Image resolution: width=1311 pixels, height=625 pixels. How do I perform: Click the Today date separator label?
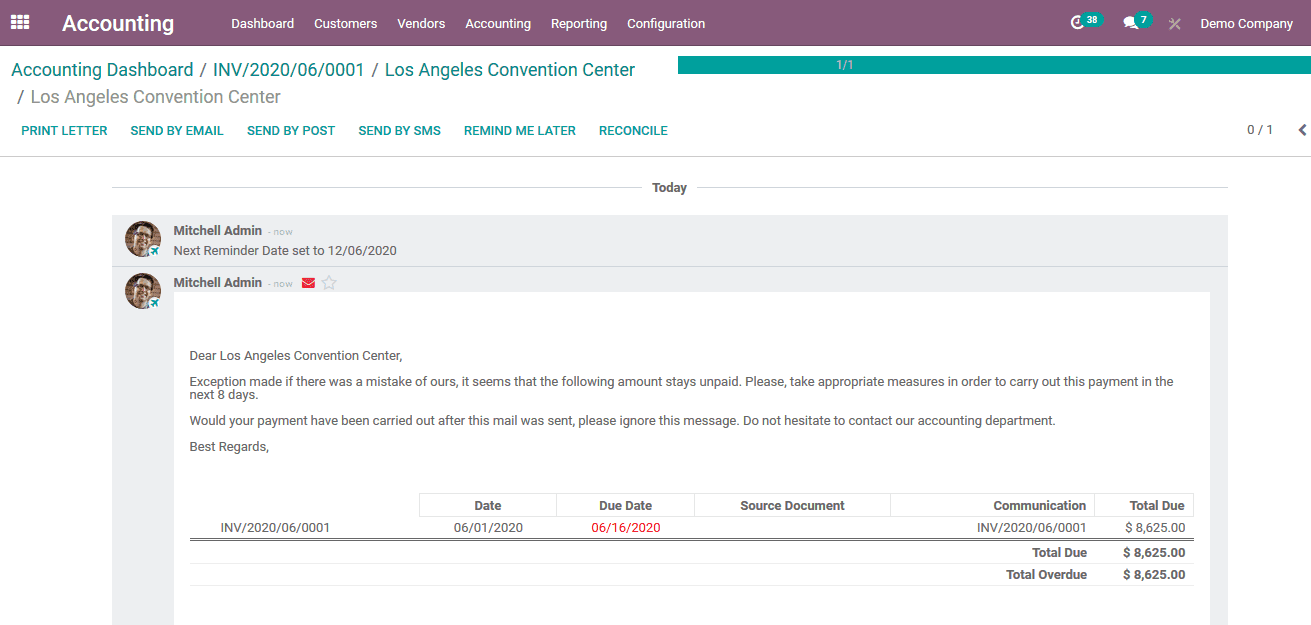pyautogui.click(x=669, y=188)
